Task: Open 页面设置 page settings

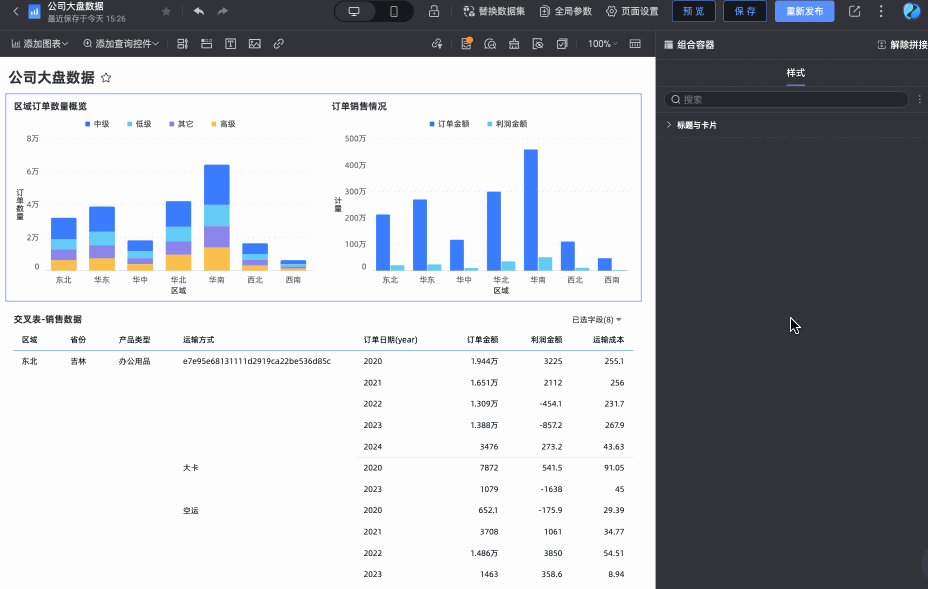Action: click(632, 11)
